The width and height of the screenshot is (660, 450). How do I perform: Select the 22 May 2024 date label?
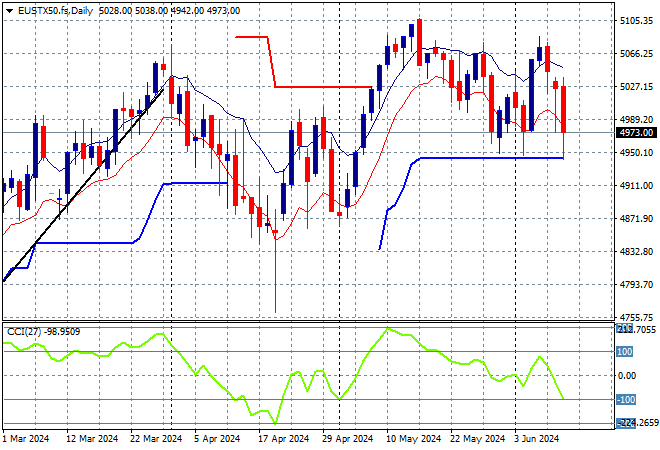tap(477, 439)
